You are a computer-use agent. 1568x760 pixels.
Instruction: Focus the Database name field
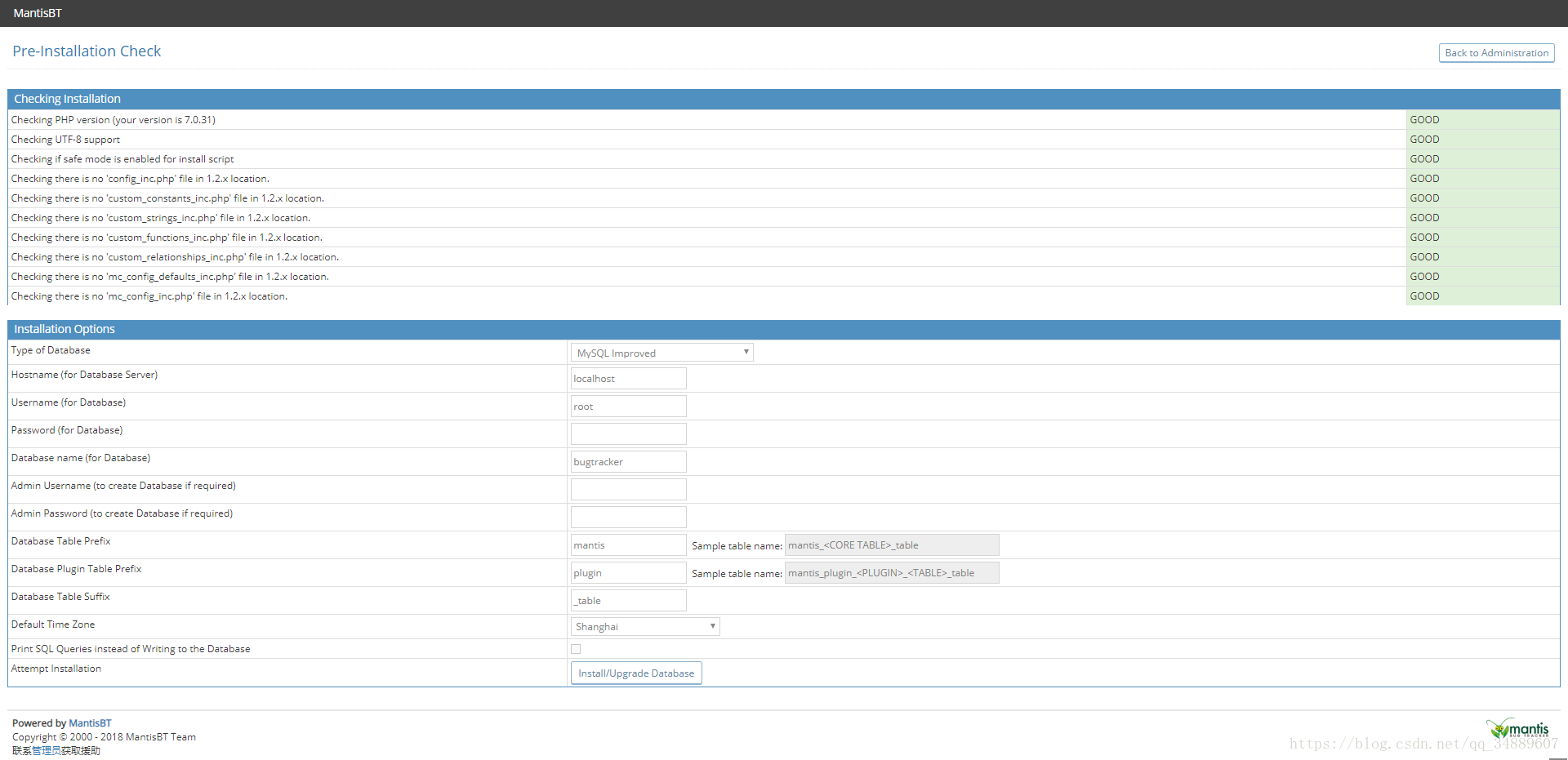pos(628,461)
